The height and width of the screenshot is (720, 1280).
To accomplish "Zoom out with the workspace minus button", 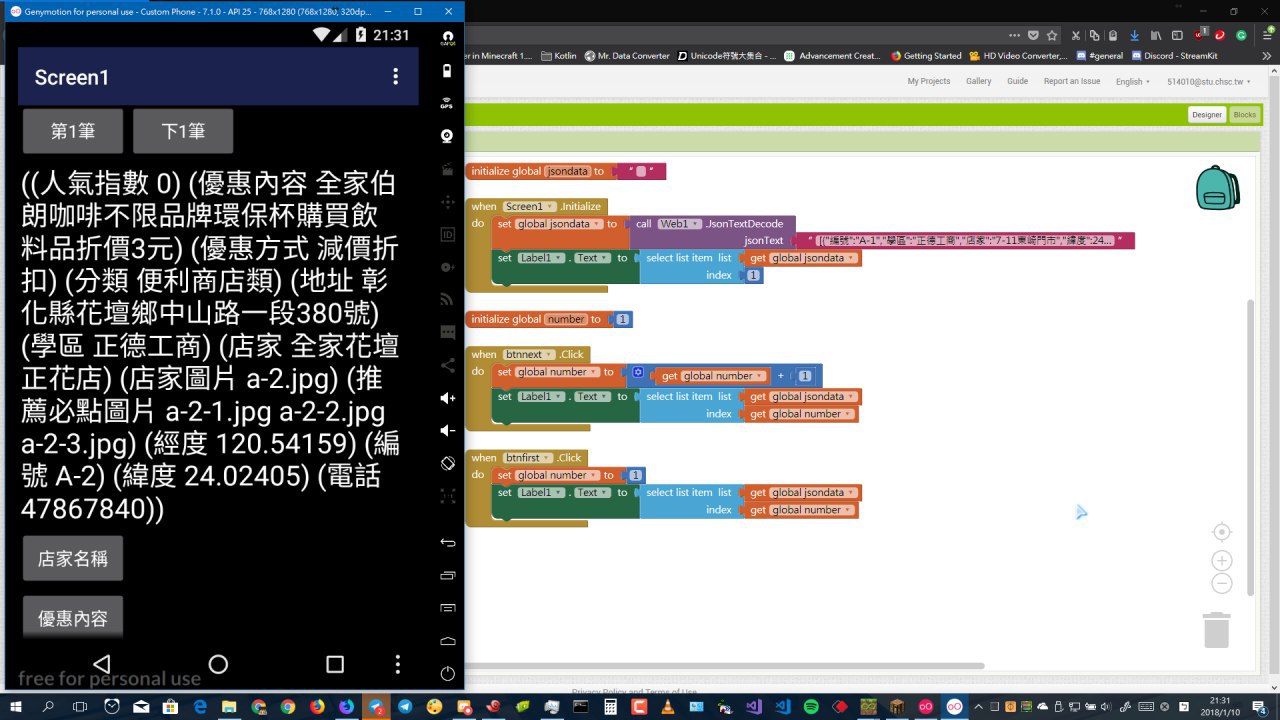I will [1221, 583].
